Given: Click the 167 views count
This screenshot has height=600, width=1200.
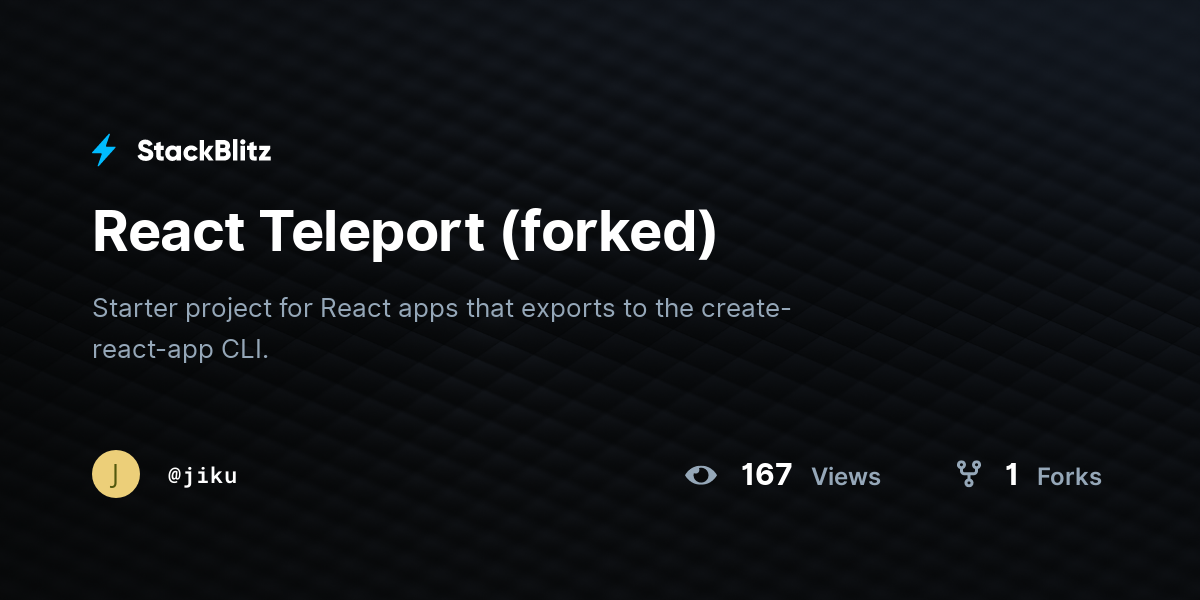Looking at the screenshot, I should (767, 474).
